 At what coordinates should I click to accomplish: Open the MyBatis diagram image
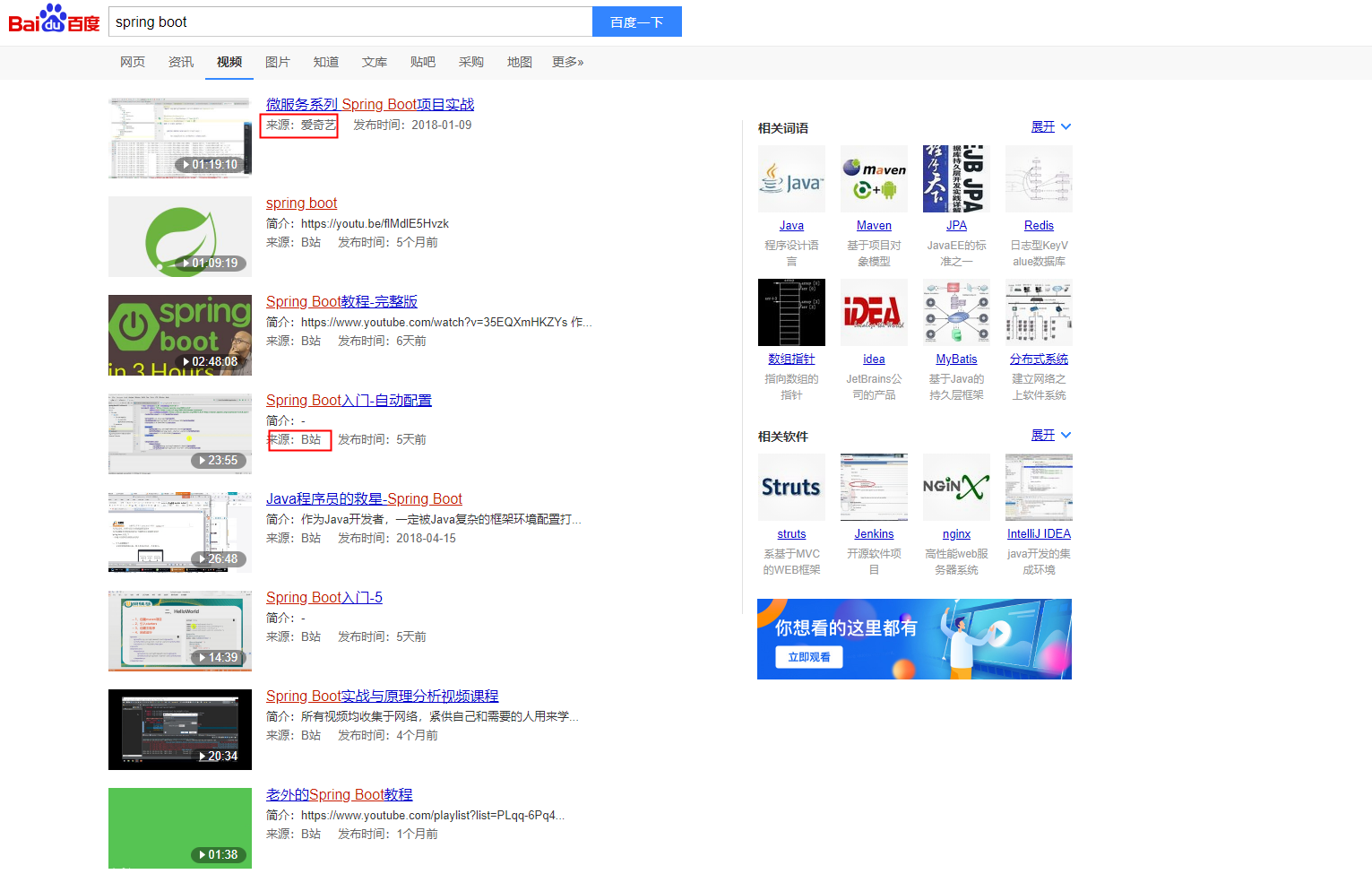point(956,312)
